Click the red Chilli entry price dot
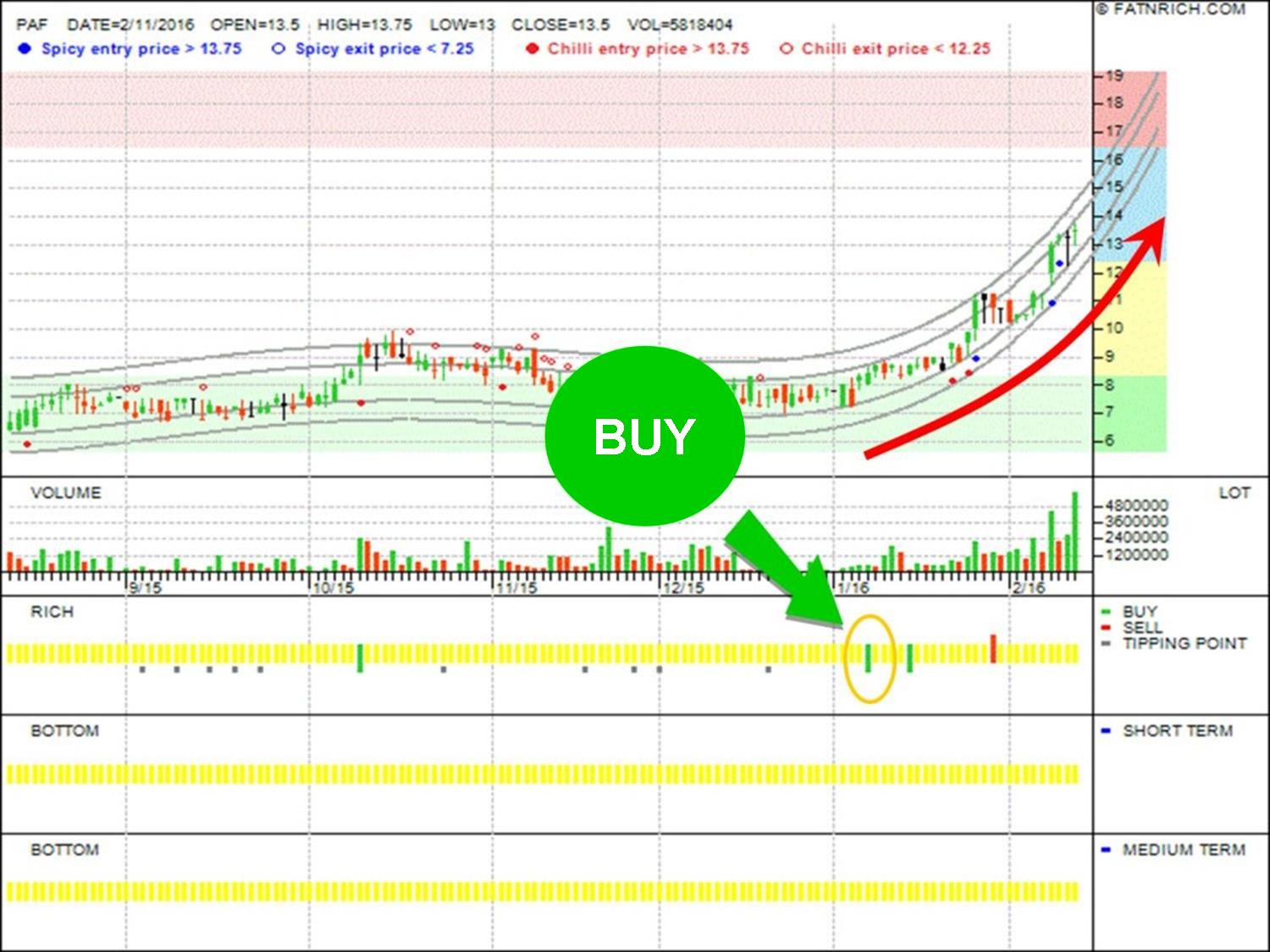The height and width of the screenshot is (952, 1270). (x=532, y=49)
